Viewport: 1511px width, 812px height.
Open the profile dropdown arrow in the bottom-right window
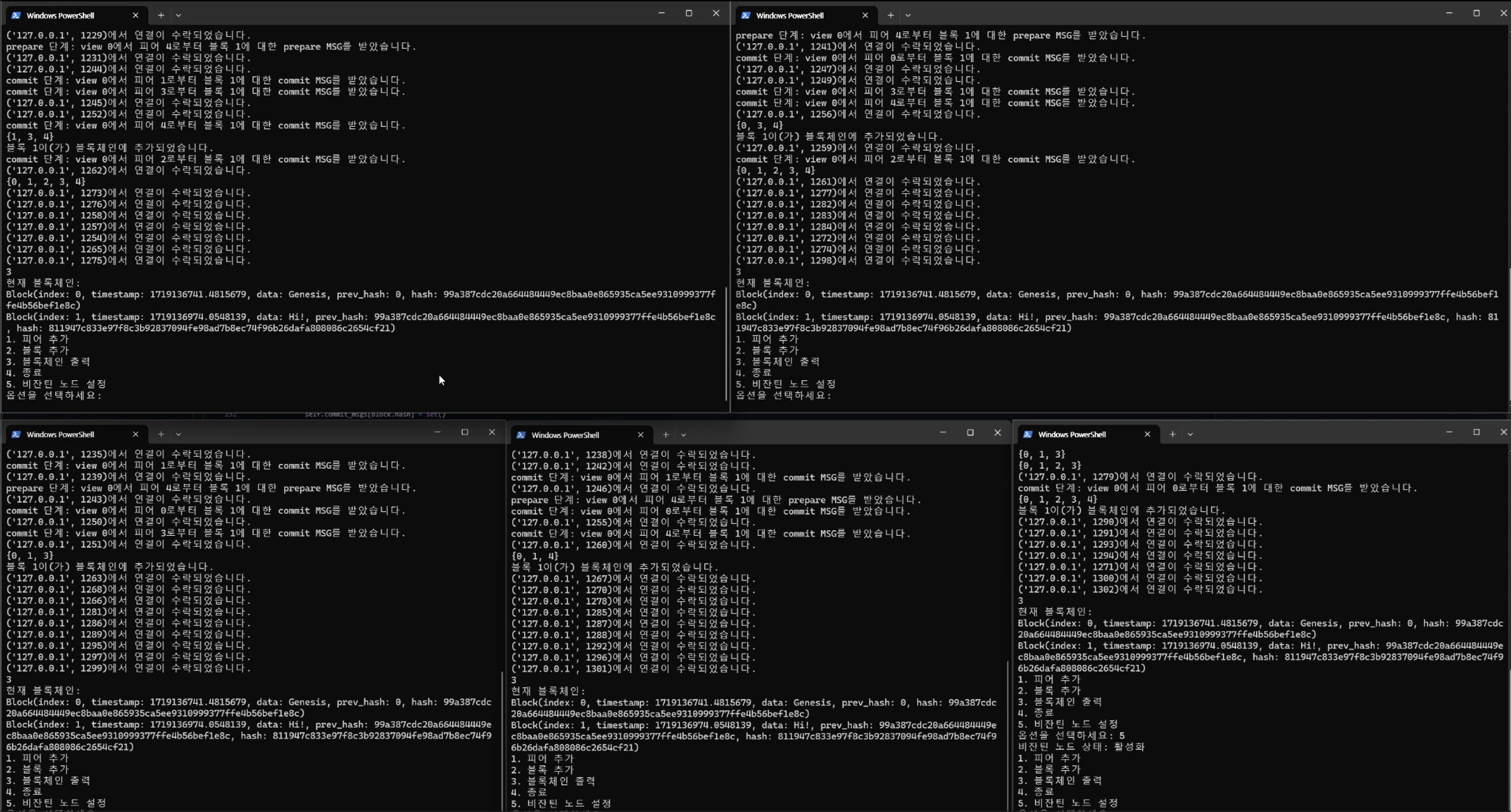1190,434
